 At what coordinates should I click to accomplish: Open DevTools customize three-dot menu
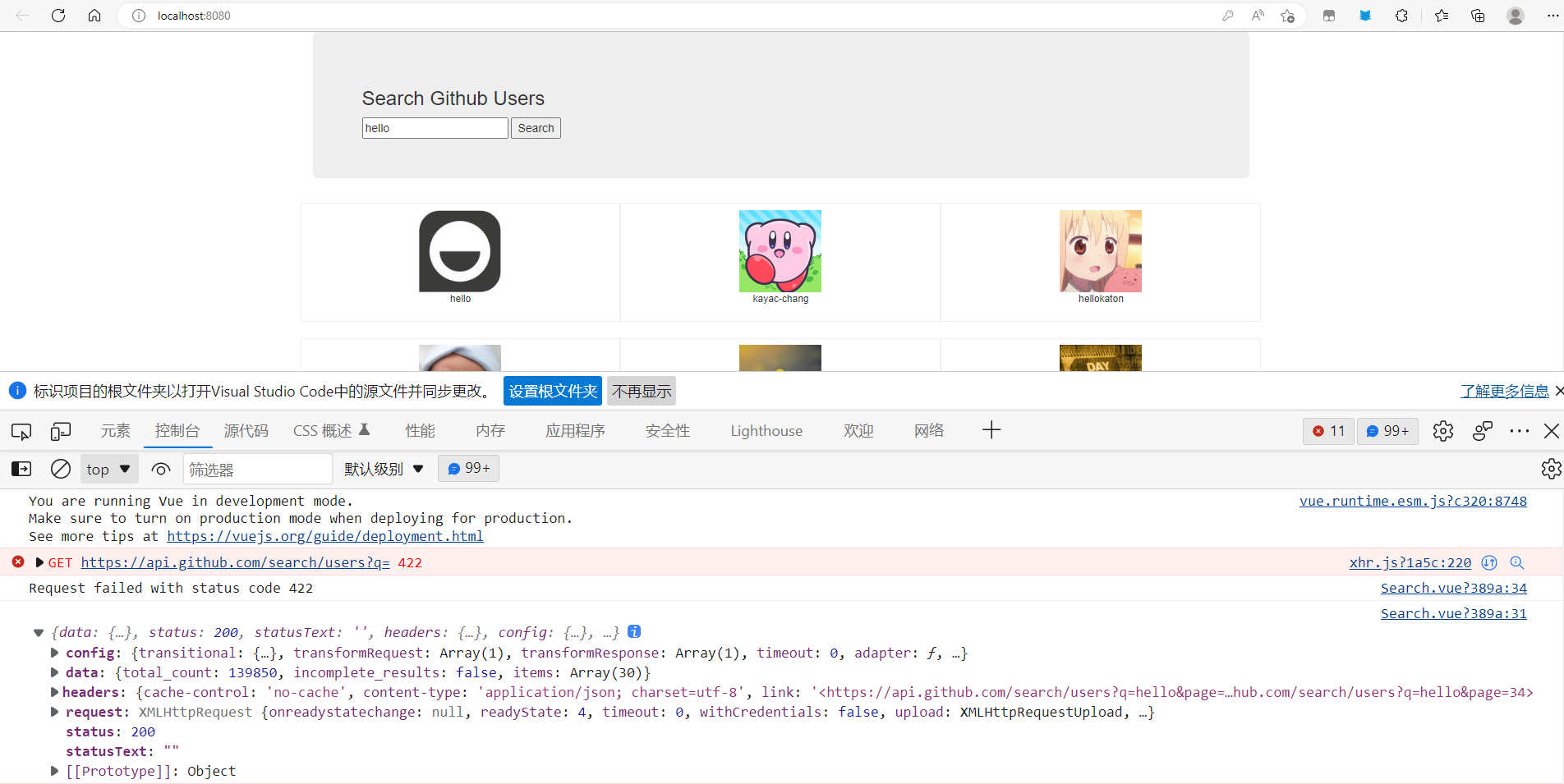click(x=1520, y=431)
